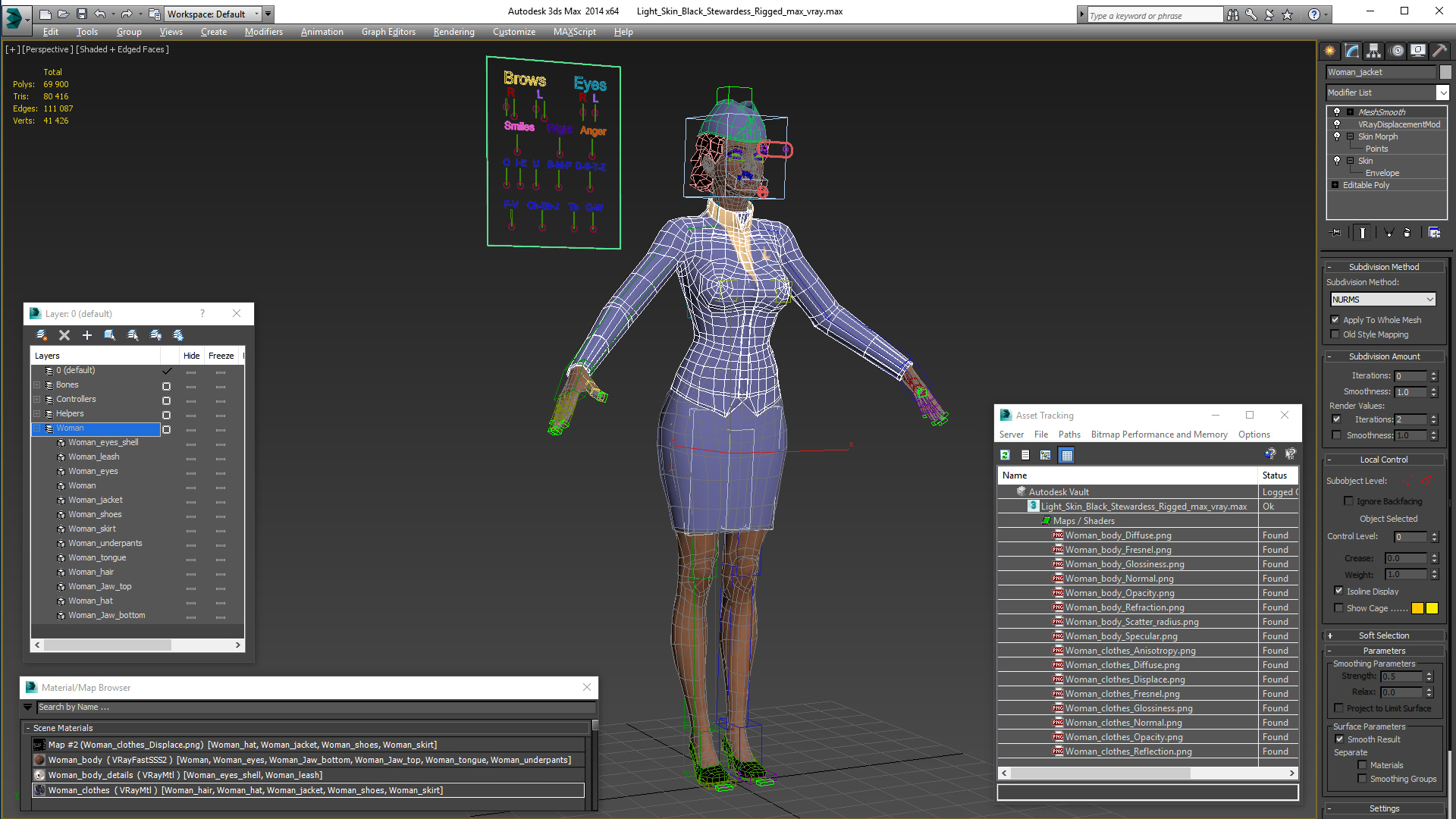The image size is (1456, 819).
Task: Collapse the Woman layer
Action: tap(36, 428)
